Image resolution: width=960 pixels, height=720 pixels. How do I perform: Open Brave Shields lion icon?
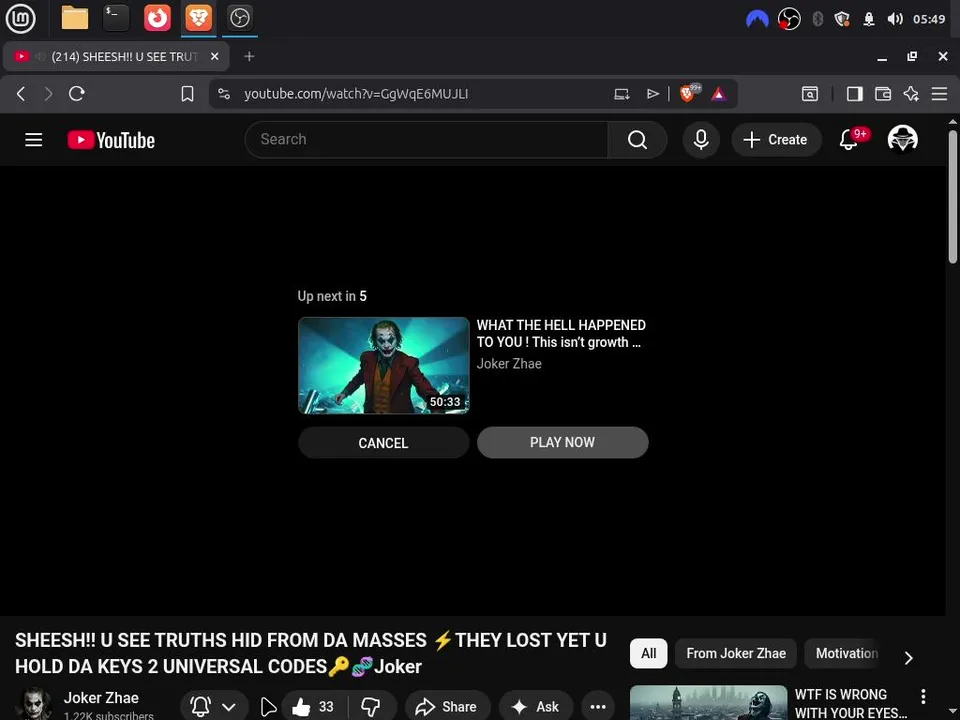tap(688, 93)
